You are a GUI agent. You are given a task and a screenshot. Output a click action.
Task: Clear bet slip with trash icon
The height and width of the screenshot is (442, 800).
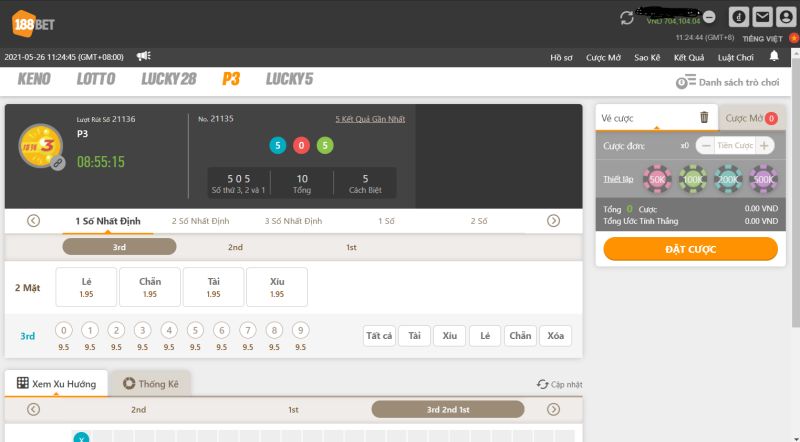[704, 118]
